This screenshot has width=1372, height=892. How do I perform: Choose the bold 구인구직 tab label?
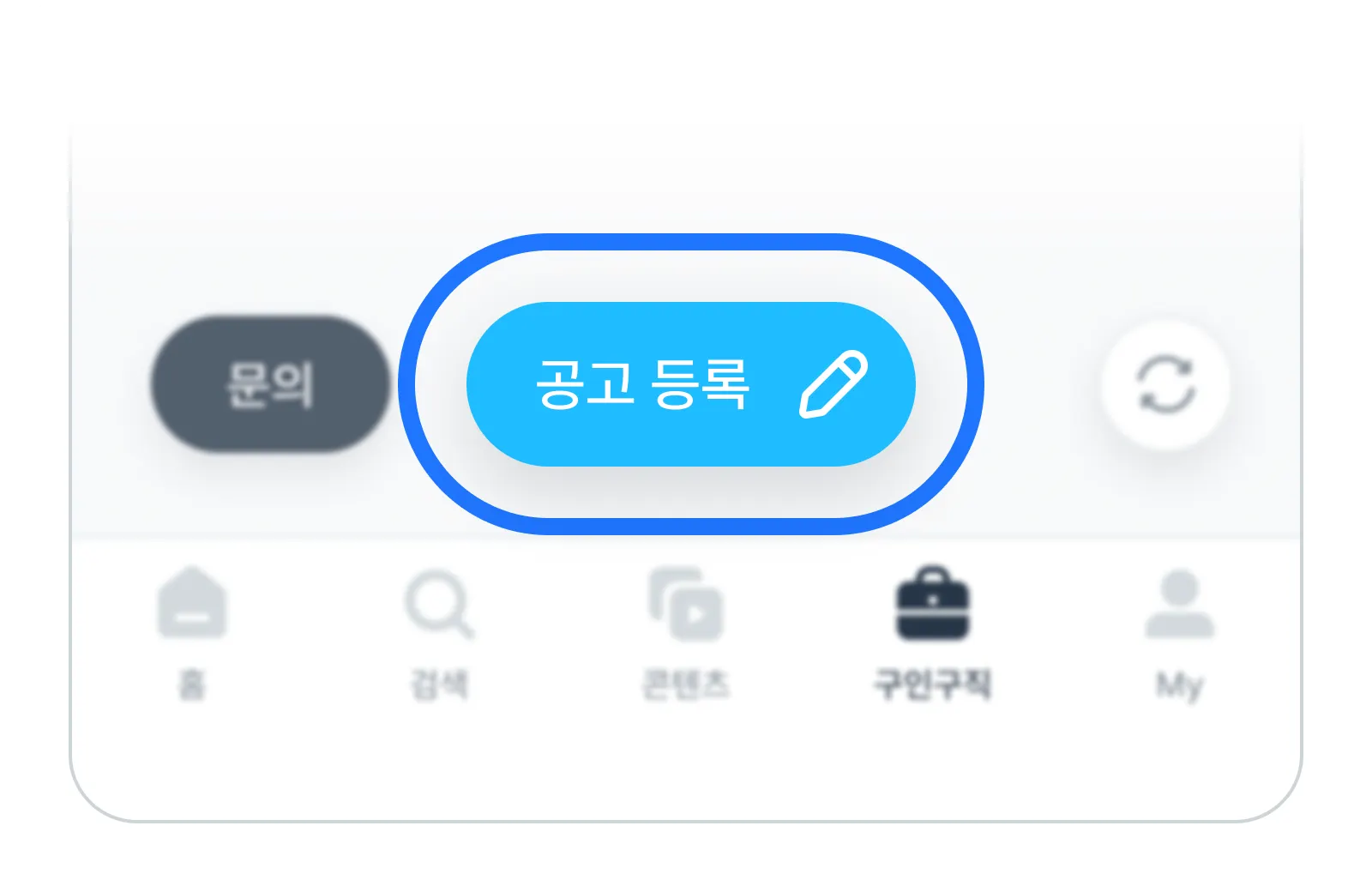tap(932, 684)
